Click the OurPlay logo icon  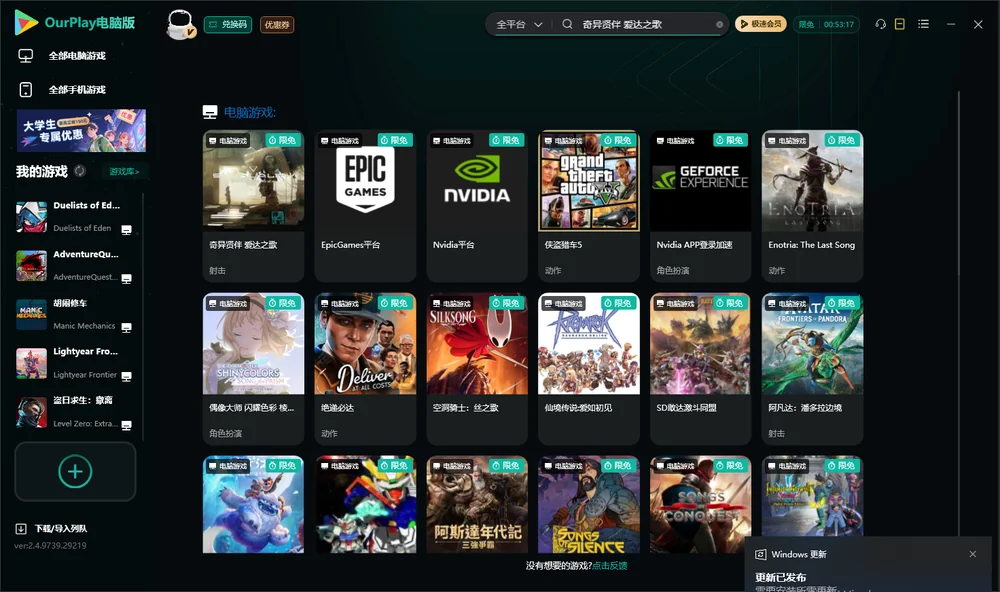[26, 22]
